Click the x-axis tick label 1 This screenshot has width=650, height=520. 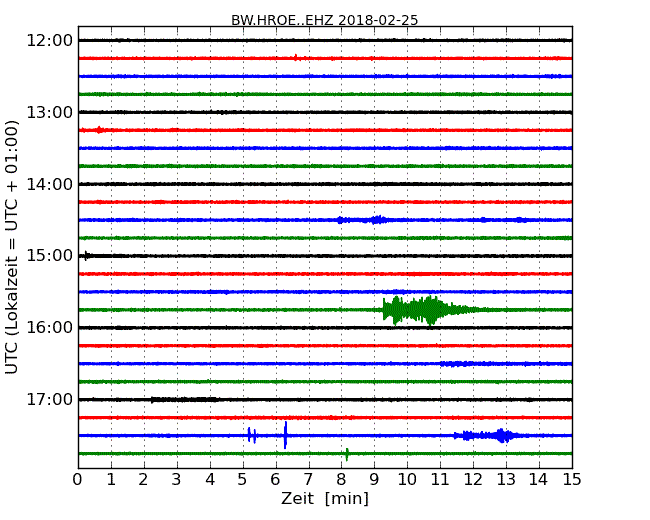[x=111, y=480]
